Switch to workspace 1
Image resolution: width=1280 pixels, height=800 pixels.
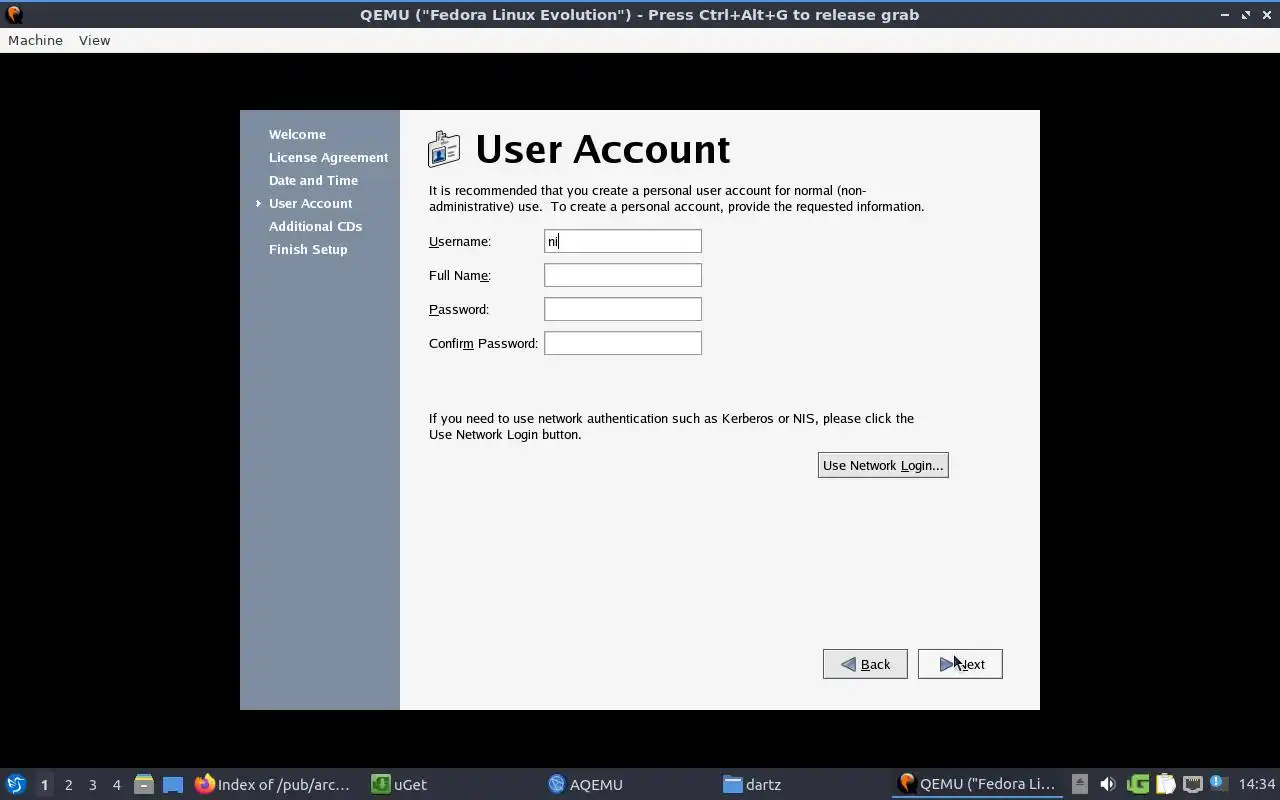(x=44, y=784)
